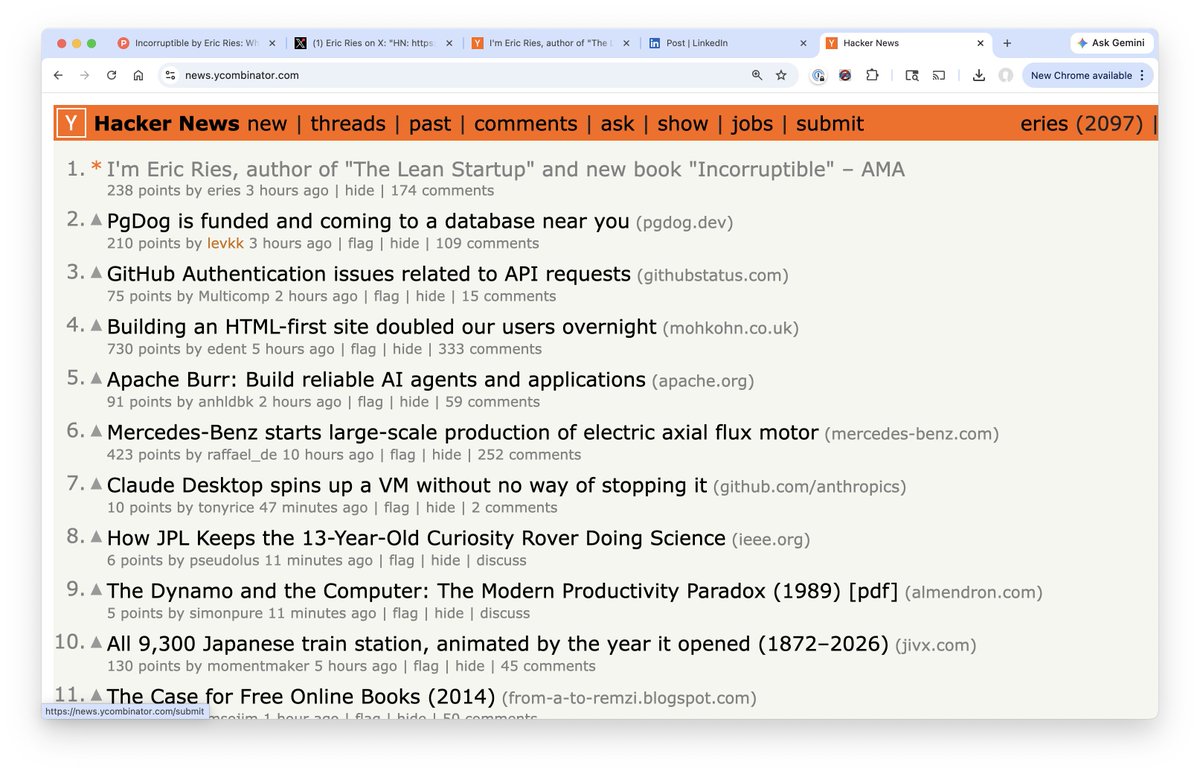Flag the GitHub Authentication issues story
1200x774 pixels.
click(386, 296)
